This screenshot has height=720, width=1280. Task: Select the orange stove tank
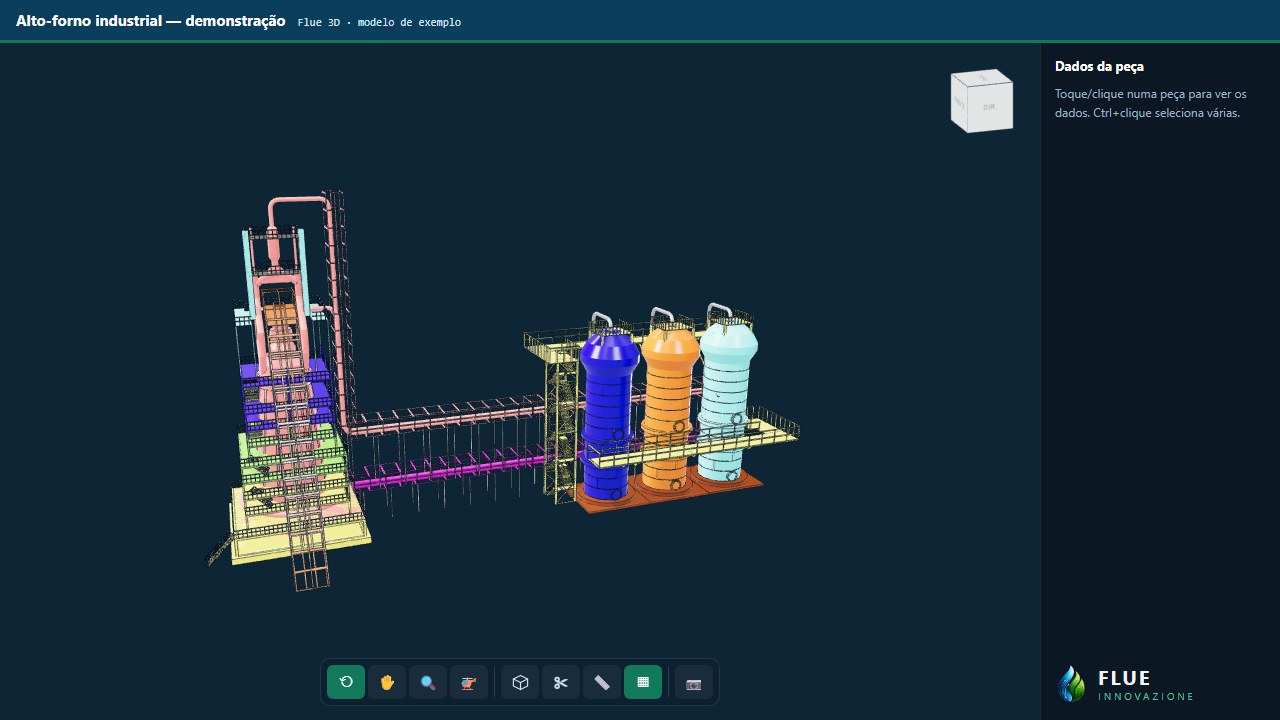pos(669,400)
